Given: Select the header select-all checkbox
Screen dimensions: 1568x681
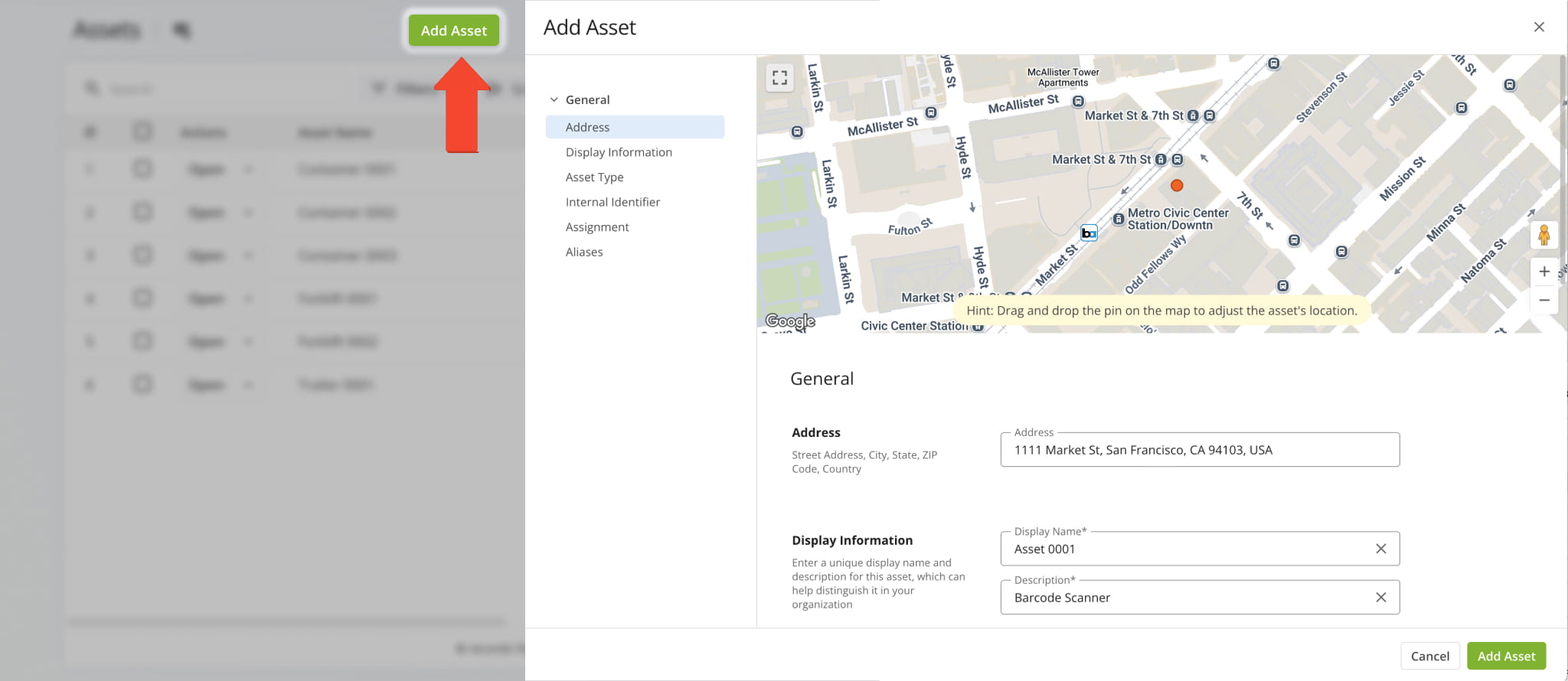Looking at the screenshot, I should click(x=142, y=132).
